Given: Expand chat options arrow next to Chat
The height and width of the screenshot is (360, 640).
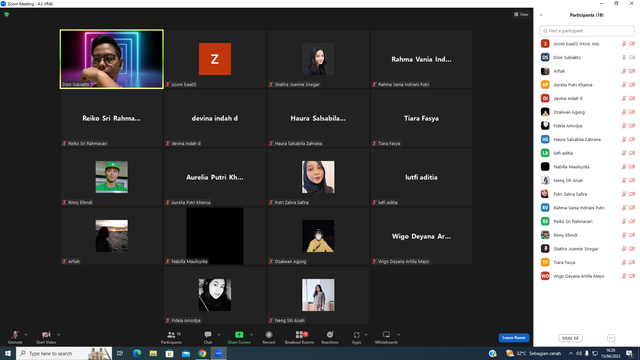Looking at the screenshot, I should pyautogui.click(x=219, y=335).
